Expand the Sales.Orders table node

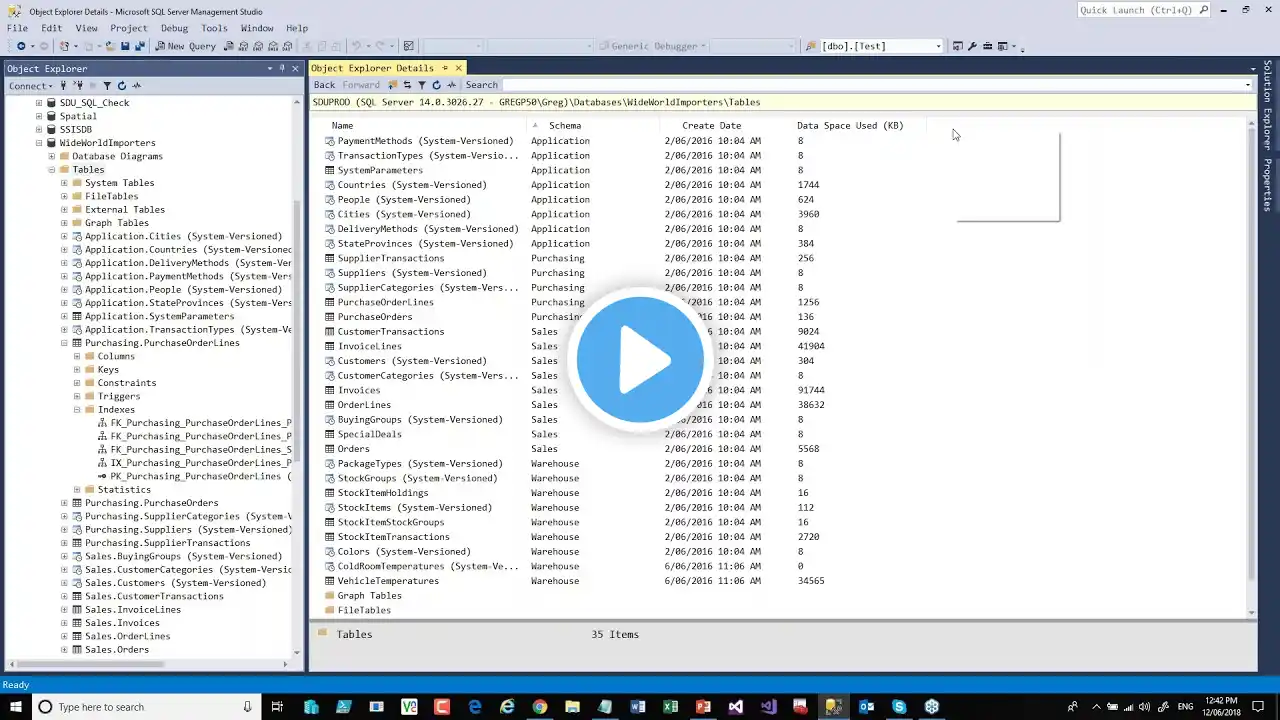coord(64,650)
